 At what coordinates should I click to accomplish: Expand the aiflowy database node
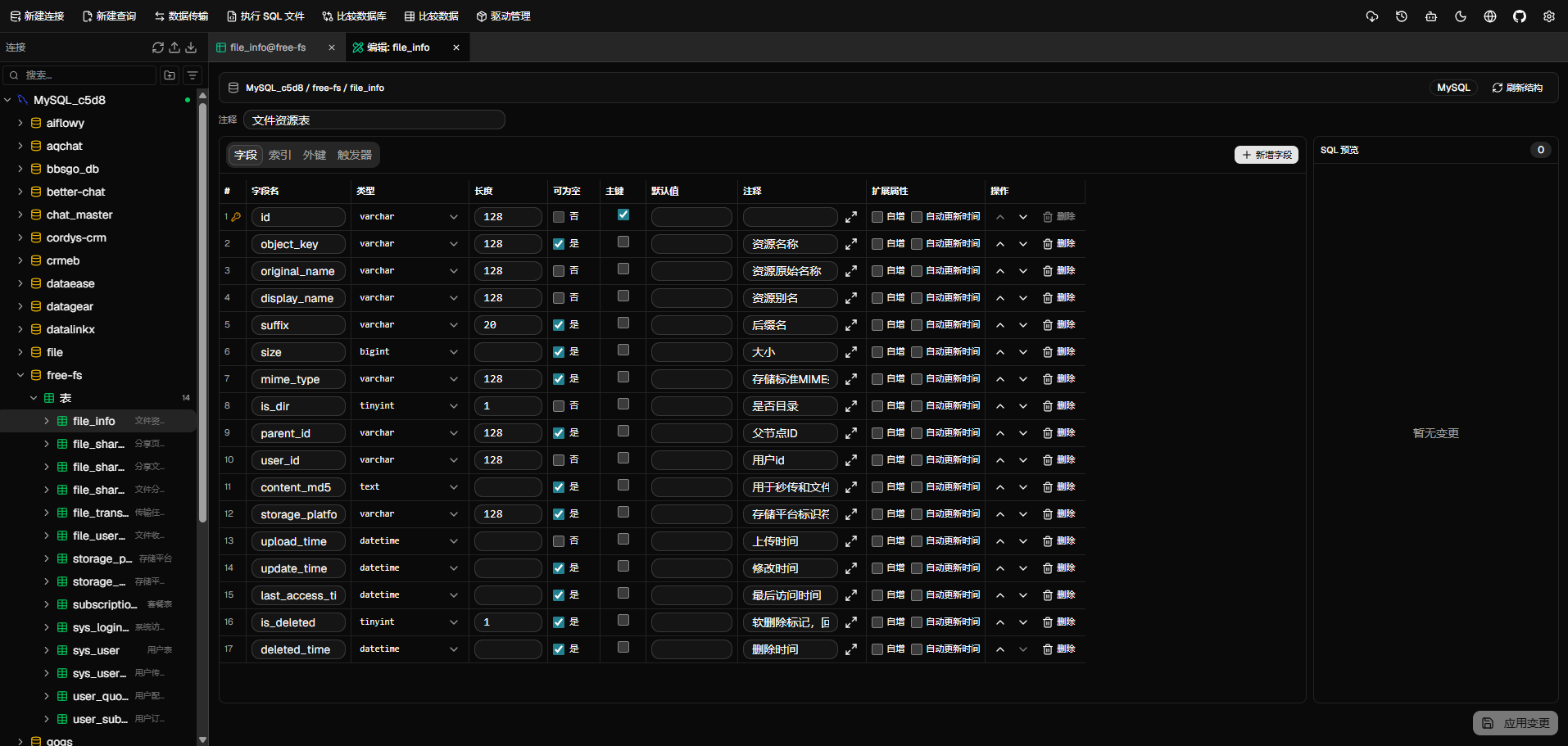(x=20, y=123)
